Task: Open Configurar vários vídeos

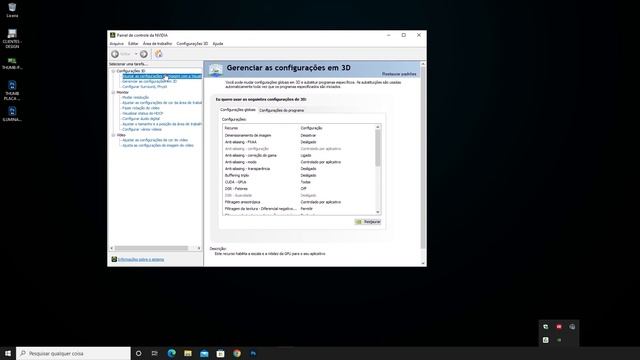Action: pyautogui.click(x=142, y=129)
